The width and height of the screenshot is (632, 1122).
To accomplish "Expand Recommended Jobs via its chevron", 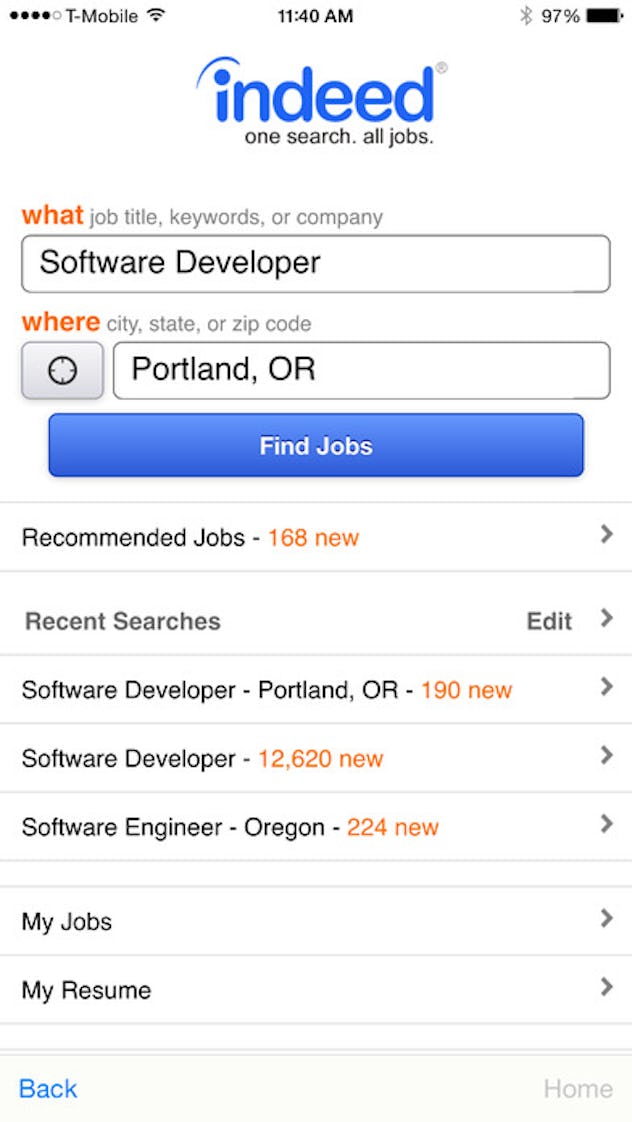I will [608, 536].
